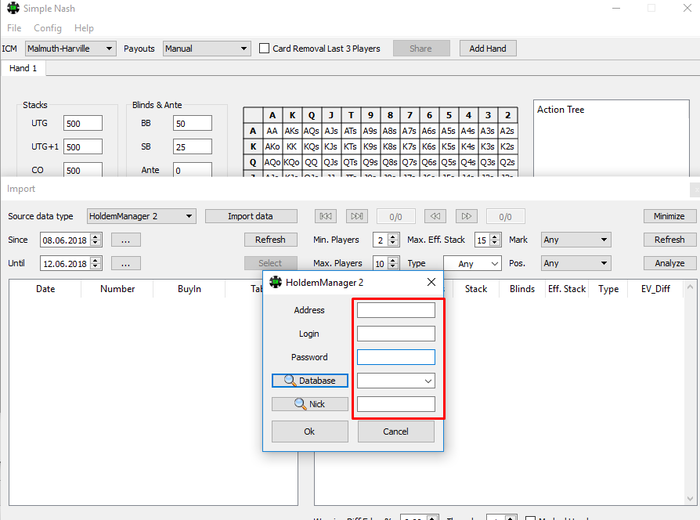Open the ICM Malmuth-Harville dropdown

pyautogui.click(x=71, y=48)
